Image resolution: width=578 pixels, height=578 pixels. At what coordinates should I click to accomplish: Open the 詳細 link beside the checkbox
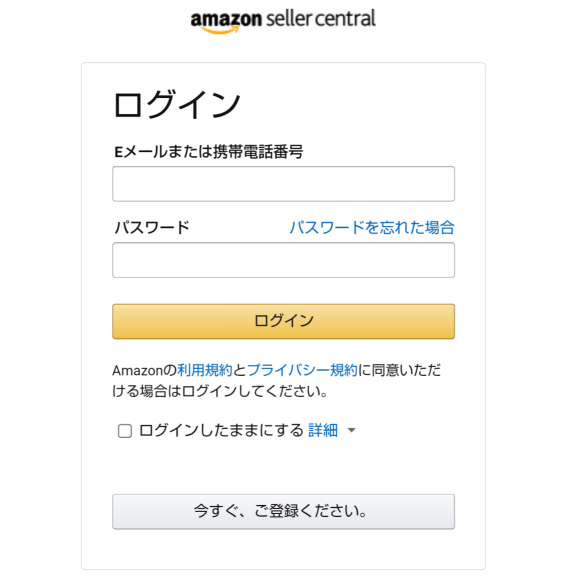[x=323, y=430]
